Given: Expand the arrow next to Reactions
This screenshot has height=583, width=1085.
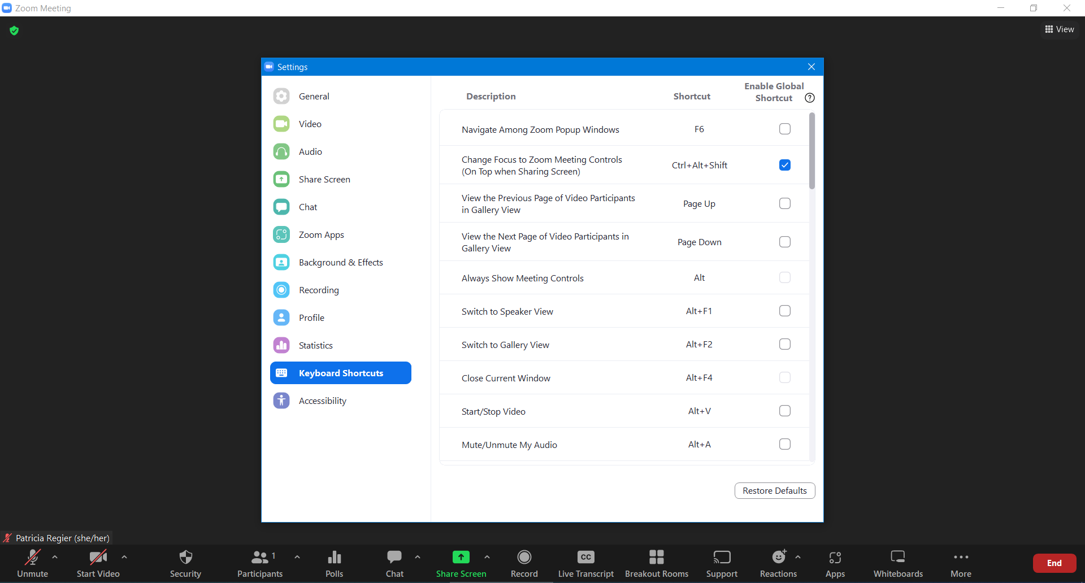Looking at the screenshot, I should (798, 557).
